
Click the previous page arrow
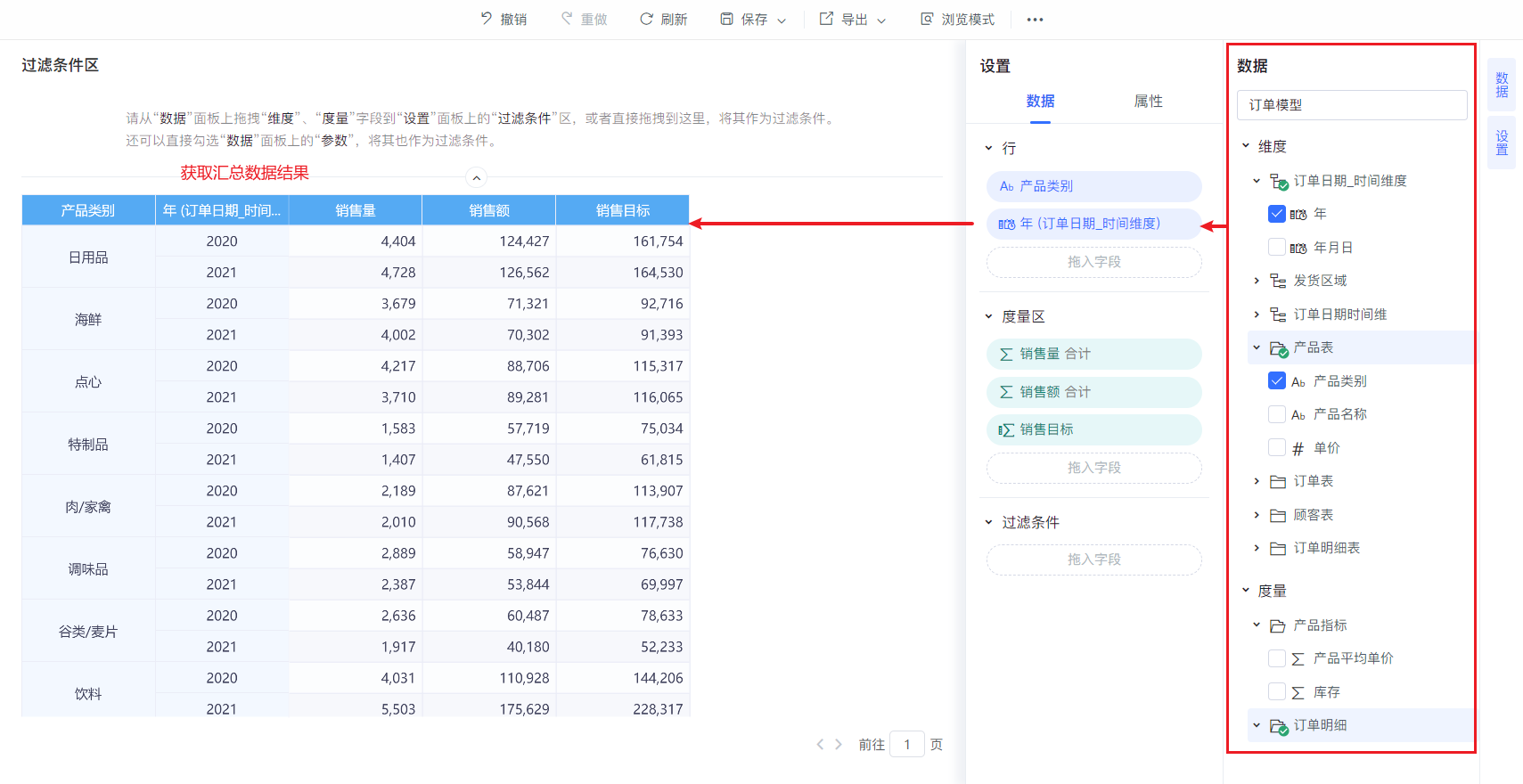820,744
